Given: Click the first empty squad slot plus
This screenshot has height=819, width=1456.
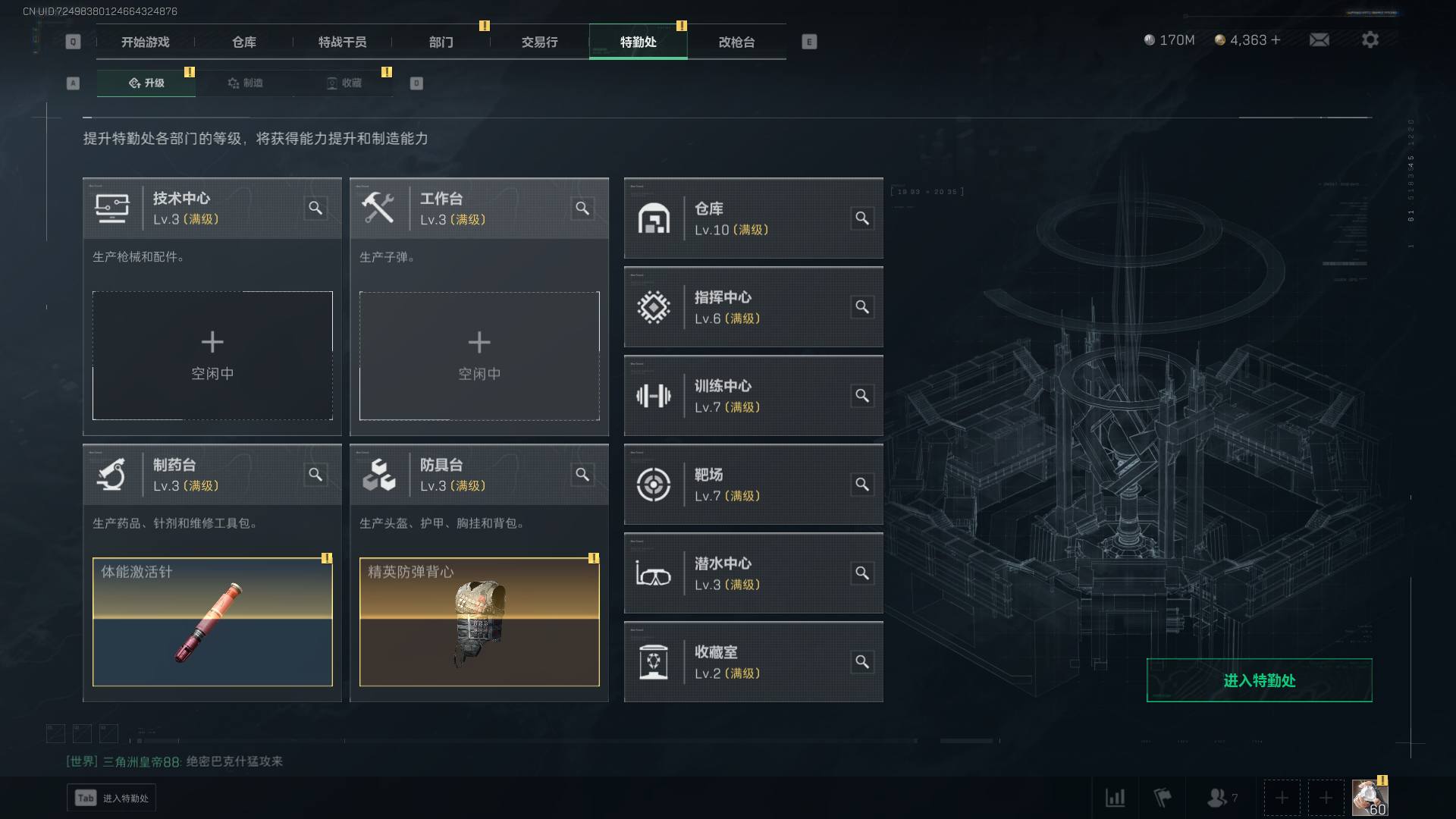Looking at the screenshot, I should click(1282, 798).
